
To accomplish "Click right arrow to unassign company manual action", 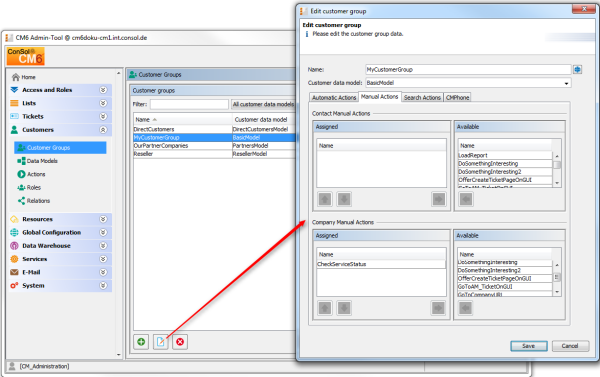I will point(439,308).
